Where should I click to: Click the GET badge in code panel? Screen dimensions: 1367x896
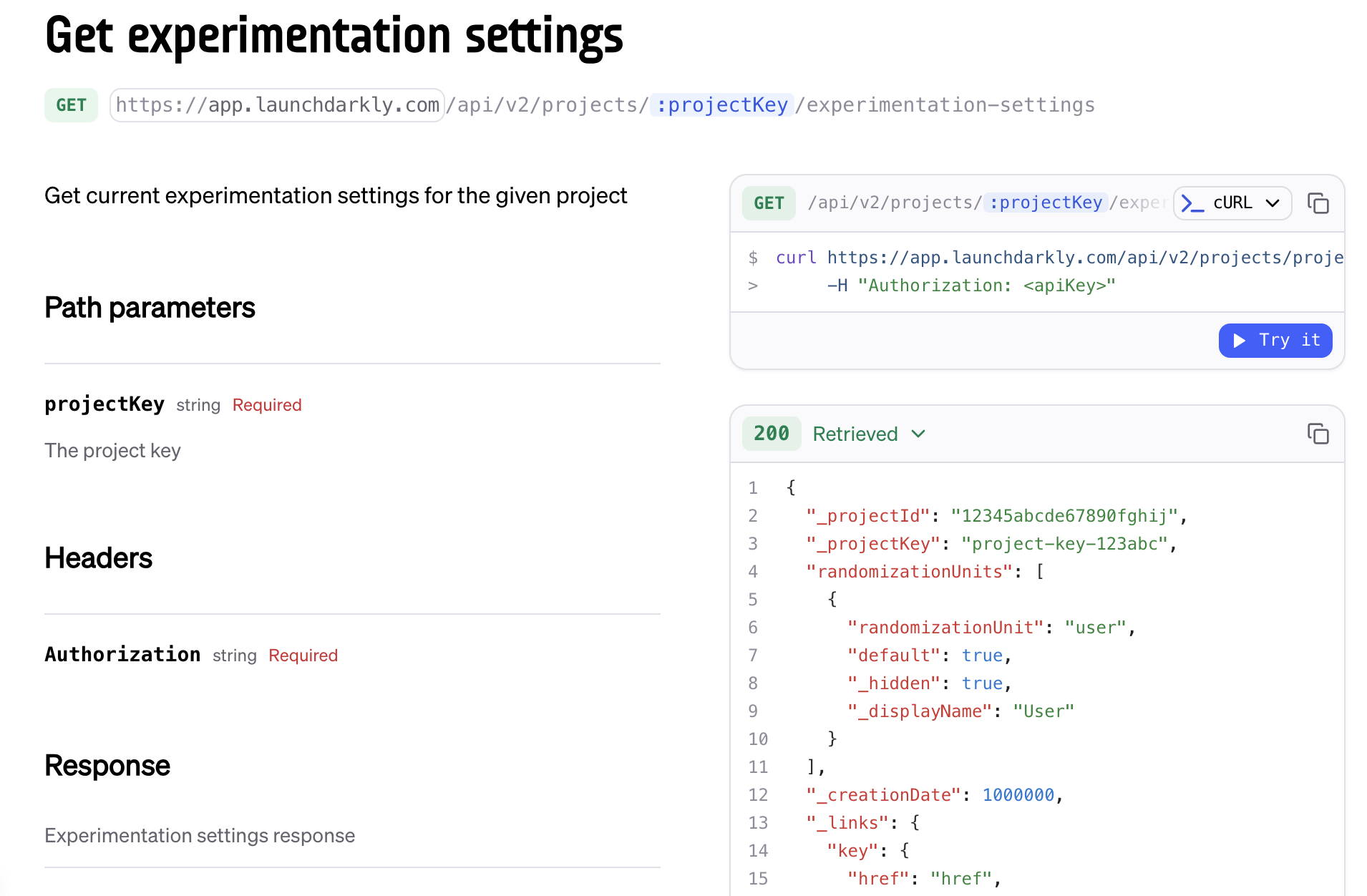click(769, 203)
